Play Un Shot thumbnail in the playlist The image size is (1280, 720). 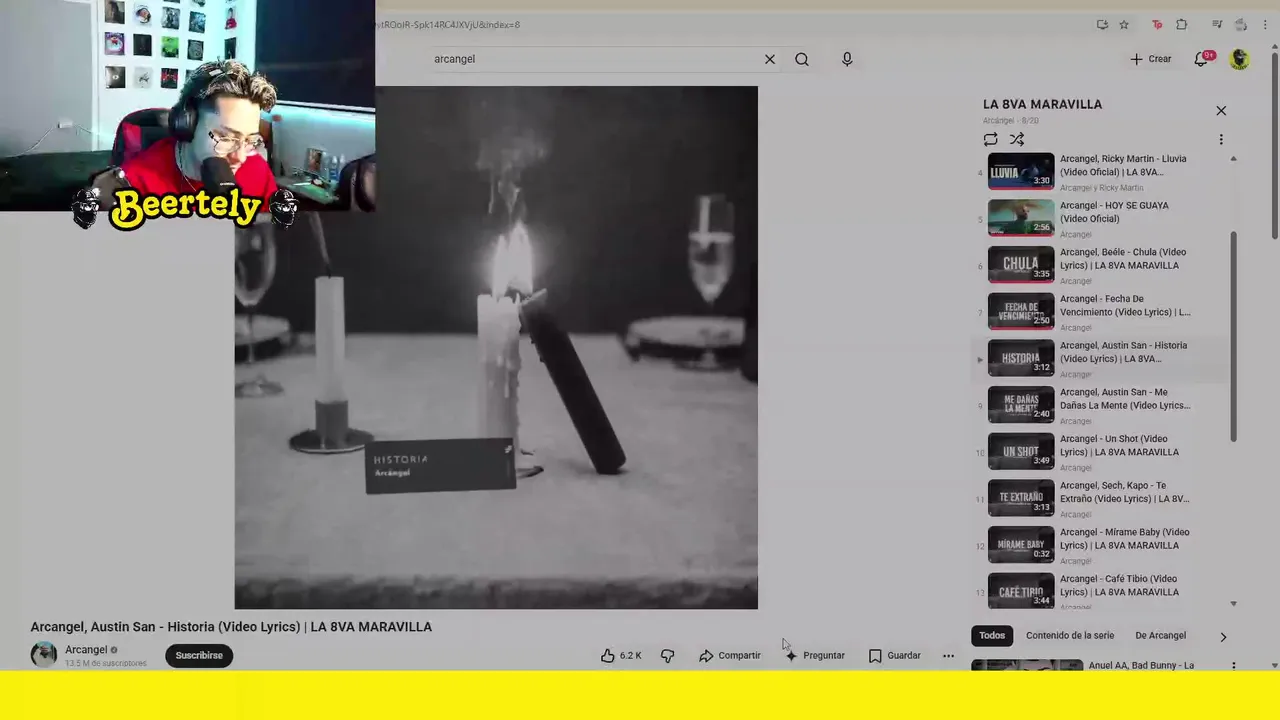(x=1021, y=451)
